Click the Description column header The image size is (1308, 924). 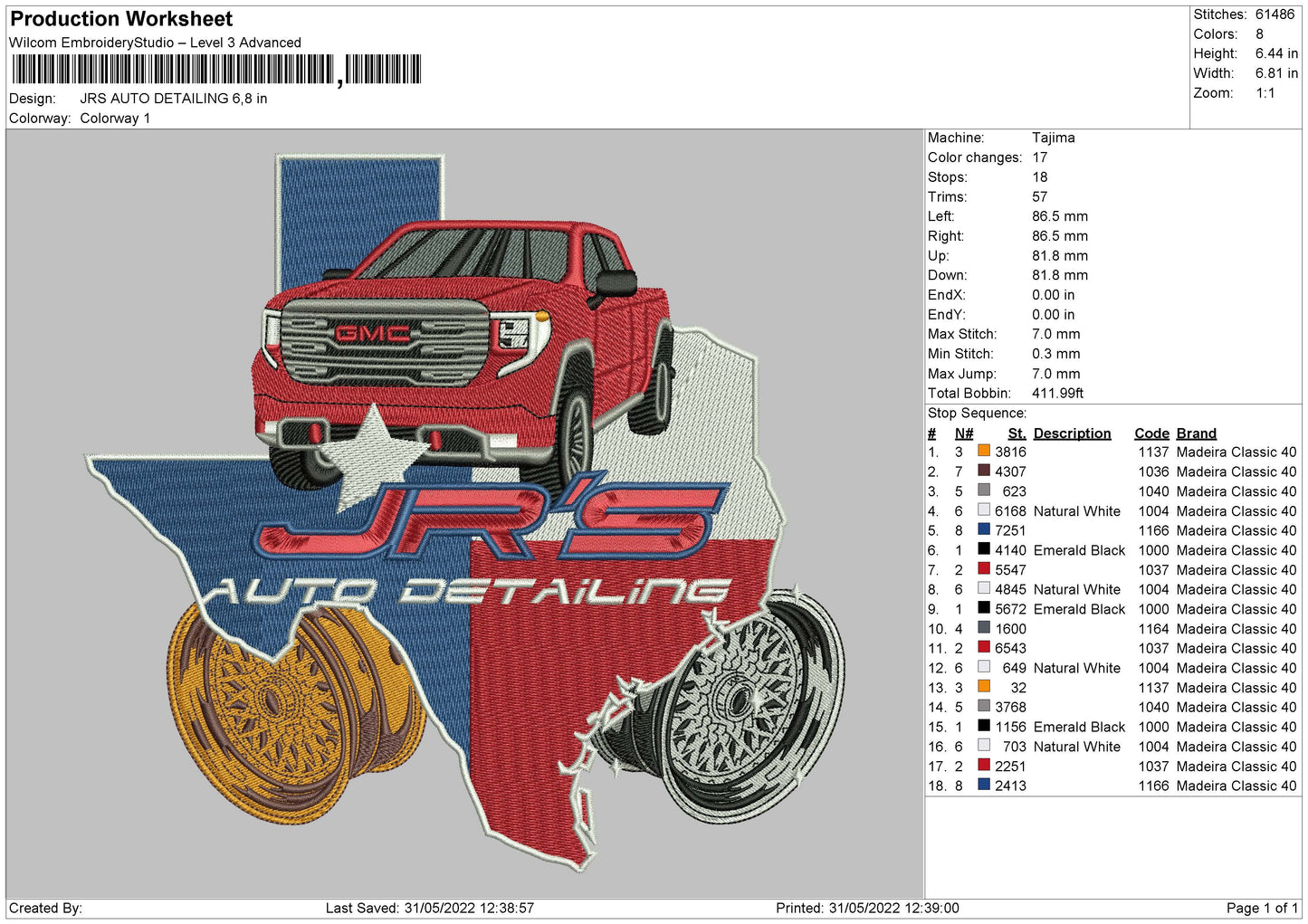tap(1072, 433)
